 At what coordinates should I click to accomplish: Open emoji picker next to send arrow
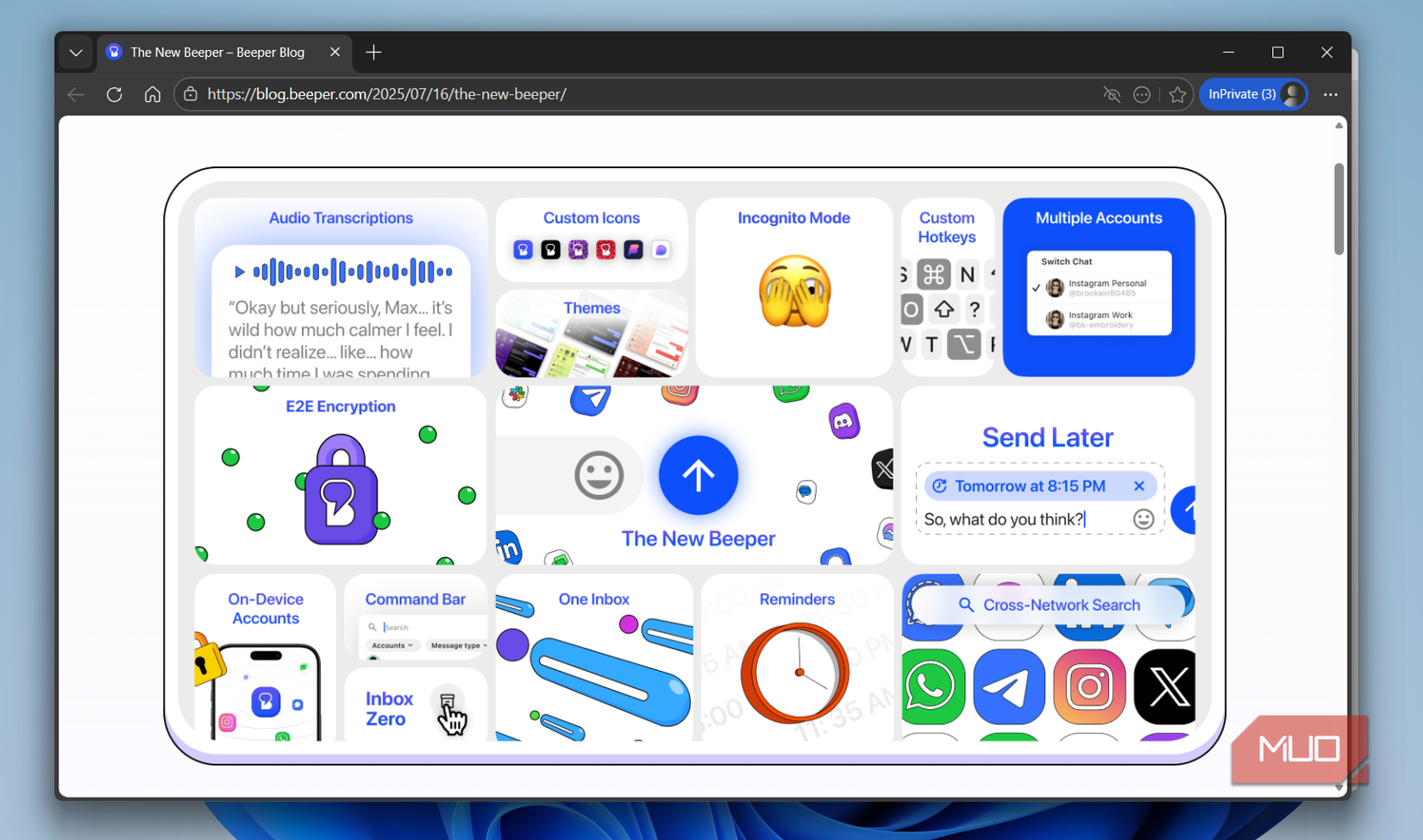(599, 474)
